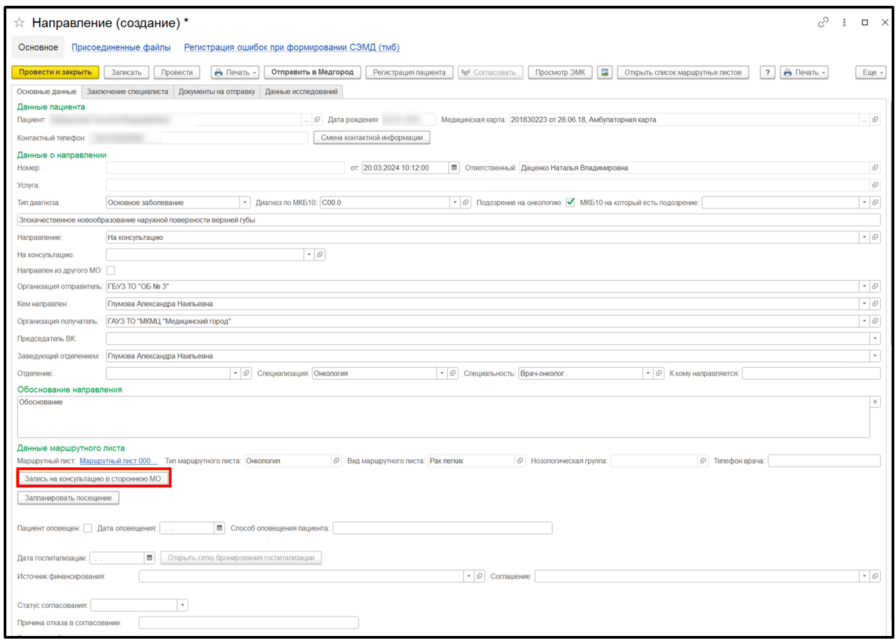Image resolution: width=896 pixels, height=643 pixels.
Task: Expand the Тип диагноза dropdown
Action: (245, 202)
